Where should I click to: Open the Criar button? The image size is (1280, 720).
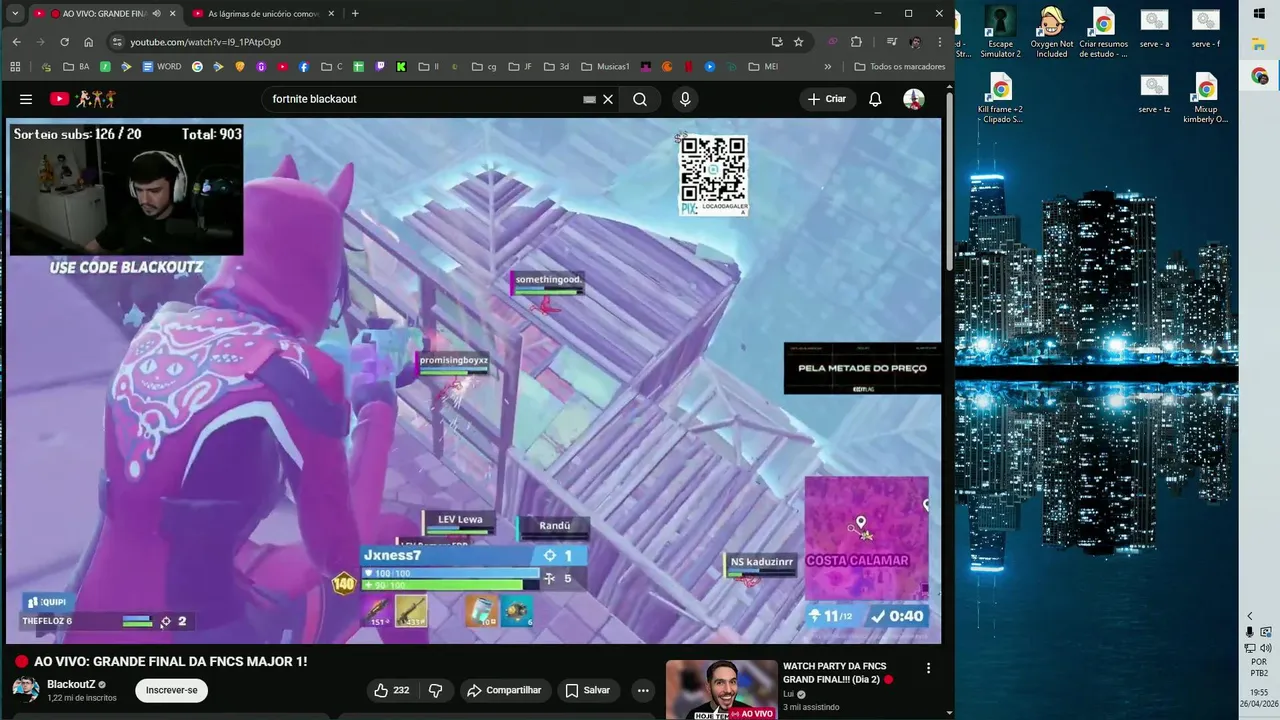pyautogui.click(x=827, y=99)
